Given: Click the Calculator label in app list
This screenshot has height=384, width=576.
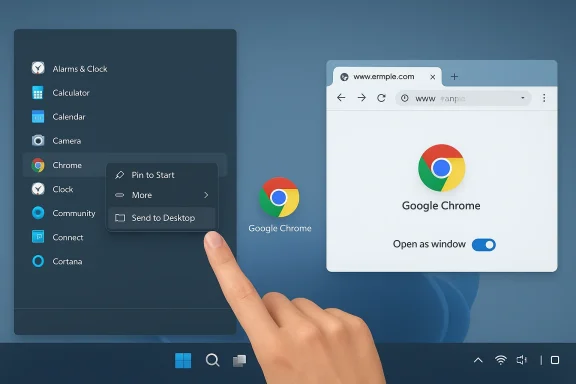Looking at the screenshot, I should (x=71, y=93).
